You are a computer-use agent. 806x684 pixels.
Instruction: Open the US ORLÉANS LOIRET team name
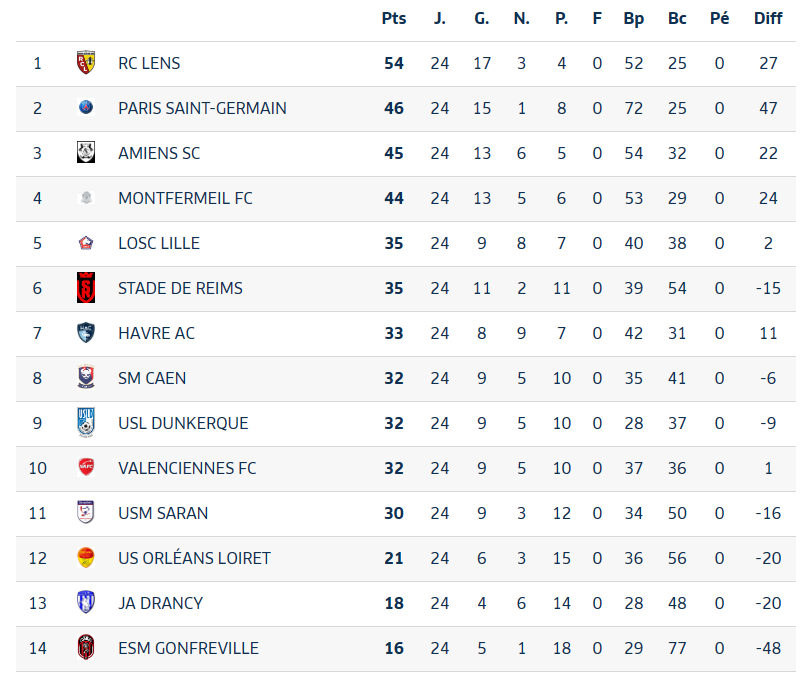click(x=194, y=558)
